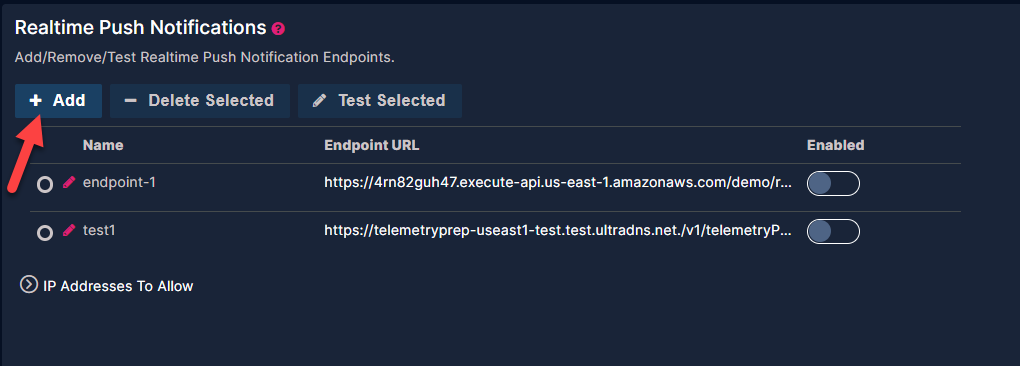Toggle the Enabled switch for test1
Screen dimensions: 1020x366
tap(833, 231)
